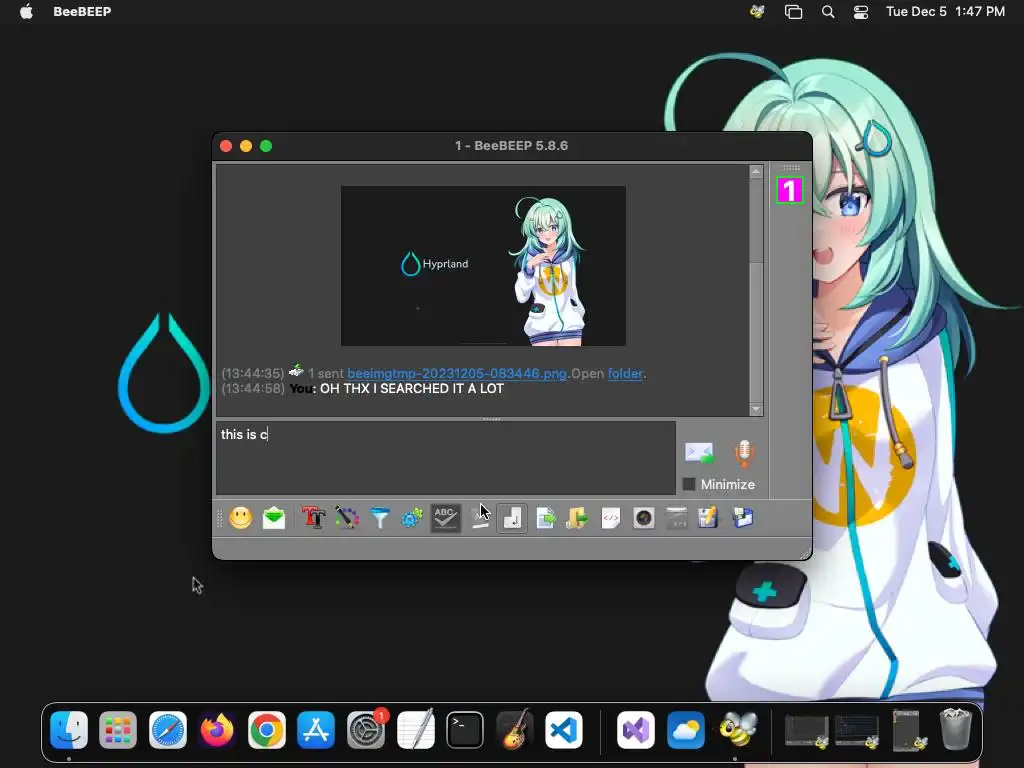1024x768 pixels.
Task: Click the date and time in menu bar
Action: (945, 12)
